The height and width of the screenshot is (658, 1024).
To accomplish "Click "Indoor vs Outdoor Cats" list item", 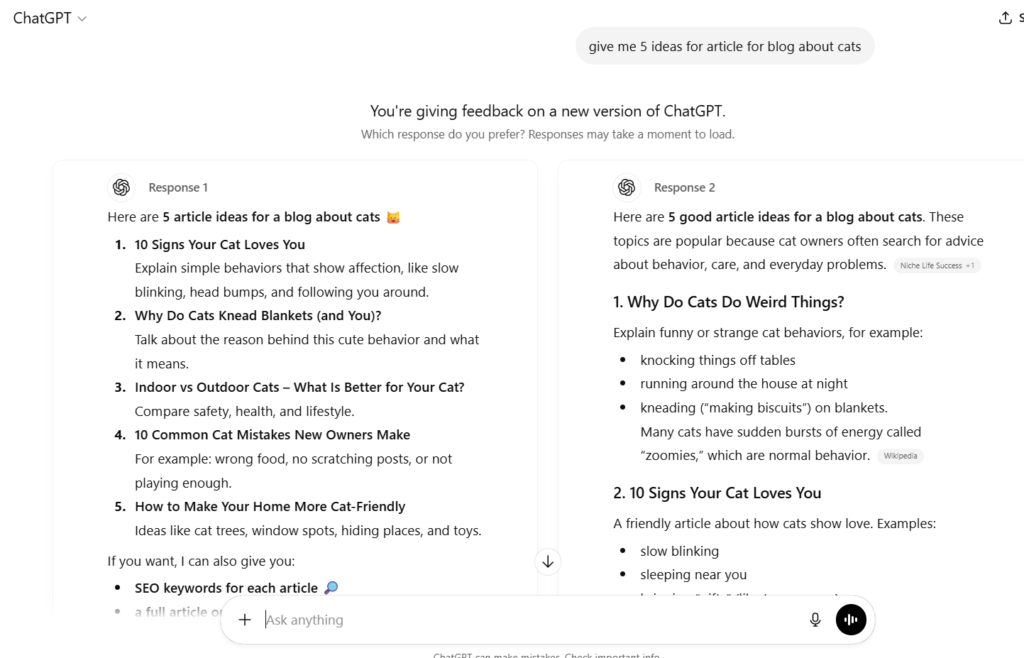I will coord(299,387).
